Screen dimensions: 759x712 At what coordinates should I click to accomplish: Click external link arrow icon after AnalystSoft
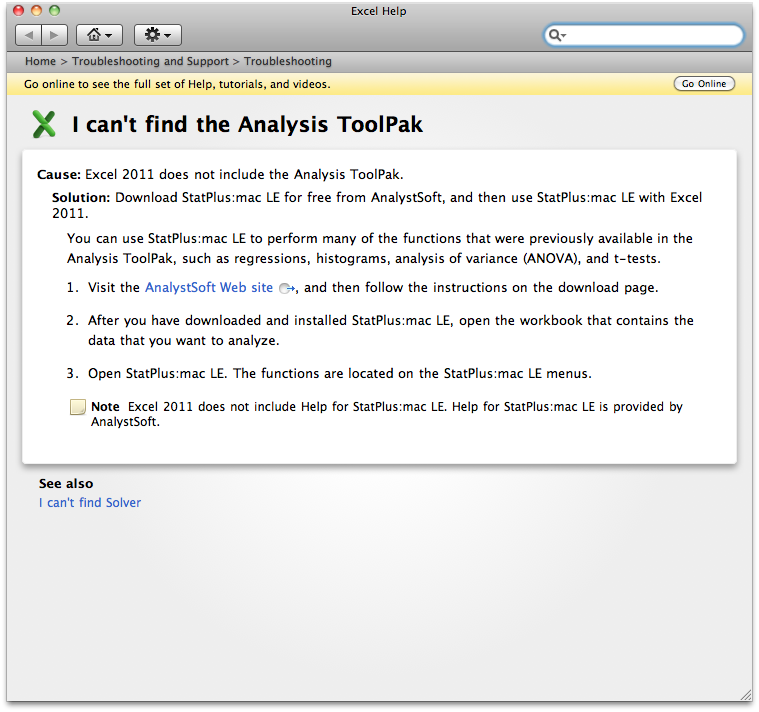(287, 288)
